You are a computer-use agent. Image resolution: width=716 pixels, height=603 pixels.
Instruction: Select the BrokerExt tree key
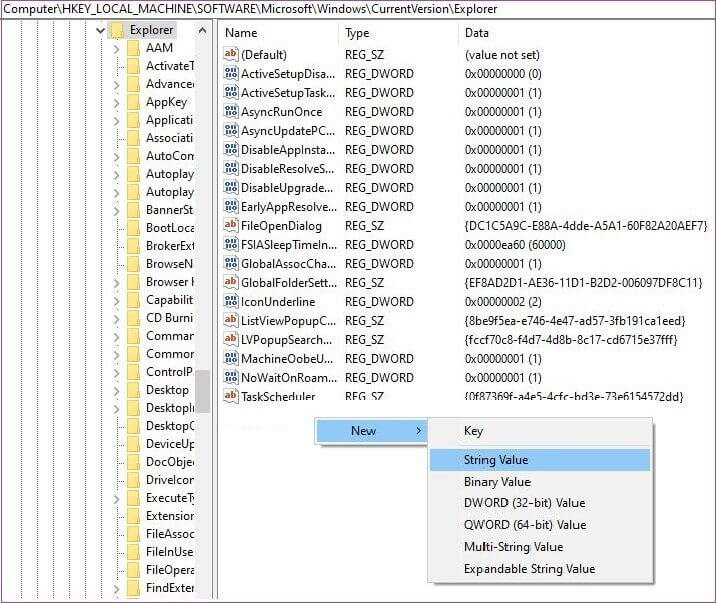tap(170, 246)
